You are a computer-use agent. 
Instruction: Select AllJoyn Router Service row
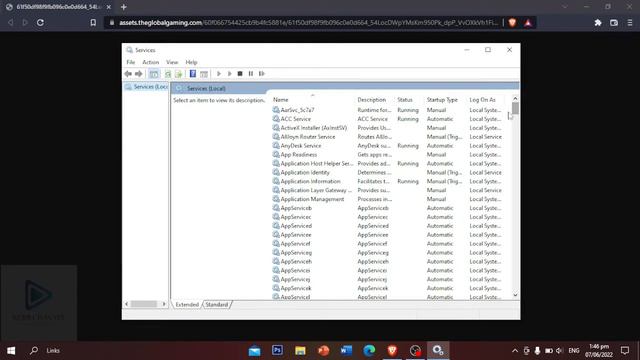point(387,137)
